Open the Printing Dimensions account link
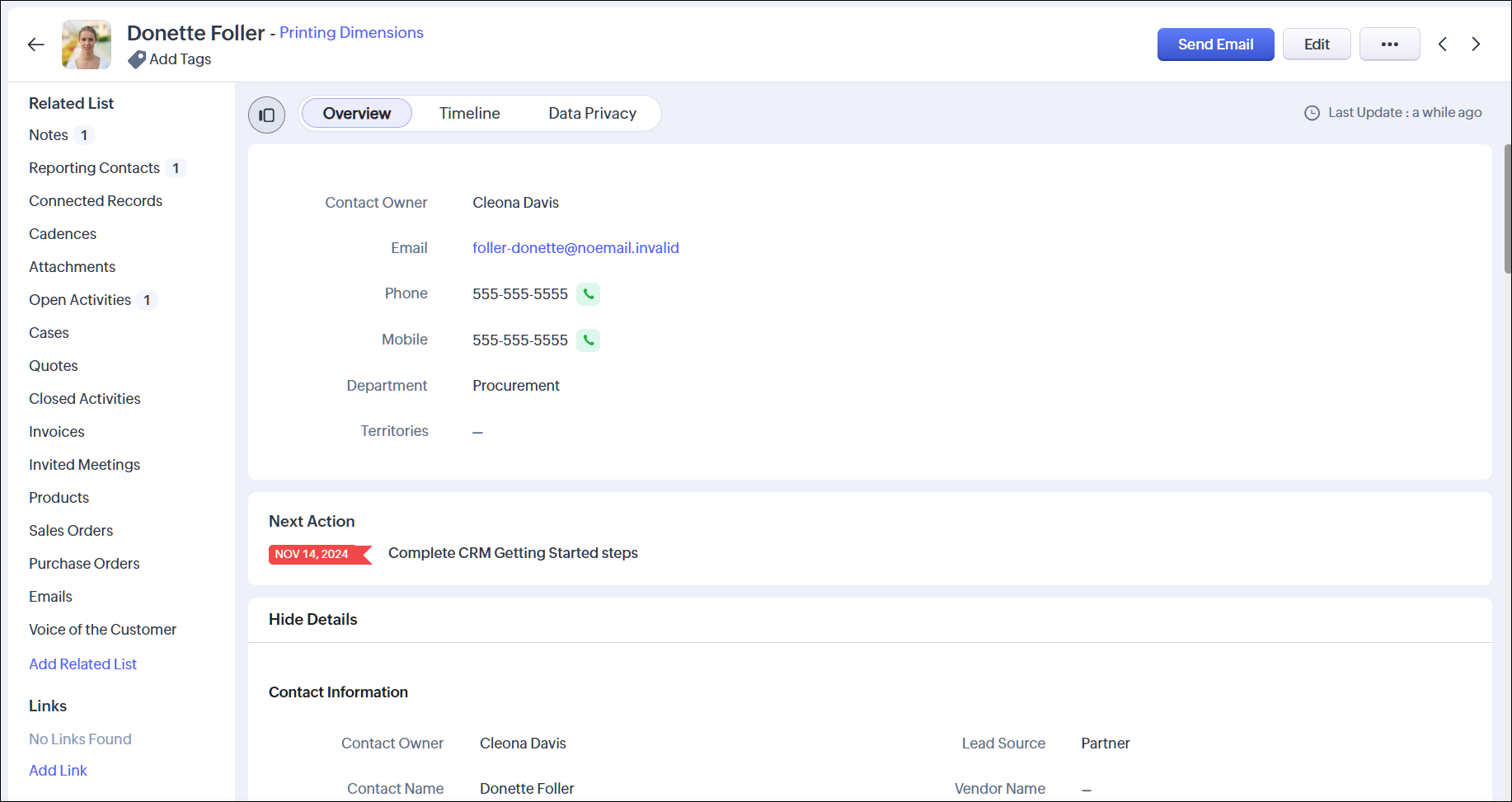 click(351, 33)
